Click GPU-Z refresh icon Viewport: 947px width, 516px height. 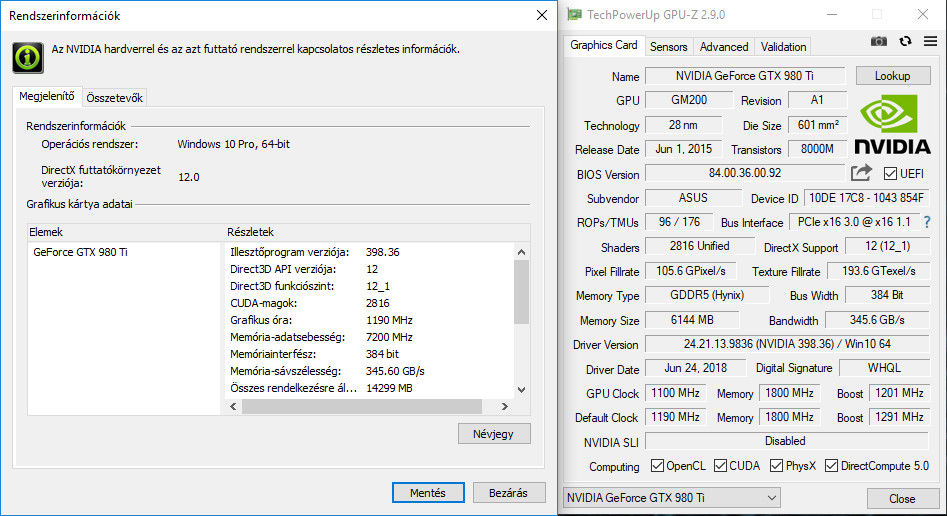[905, 41]
